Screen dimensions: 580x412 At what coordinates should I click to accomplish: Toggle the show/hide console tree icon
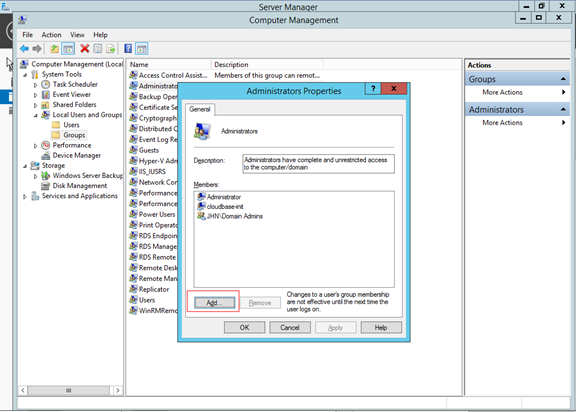click(x=68, y=48)
